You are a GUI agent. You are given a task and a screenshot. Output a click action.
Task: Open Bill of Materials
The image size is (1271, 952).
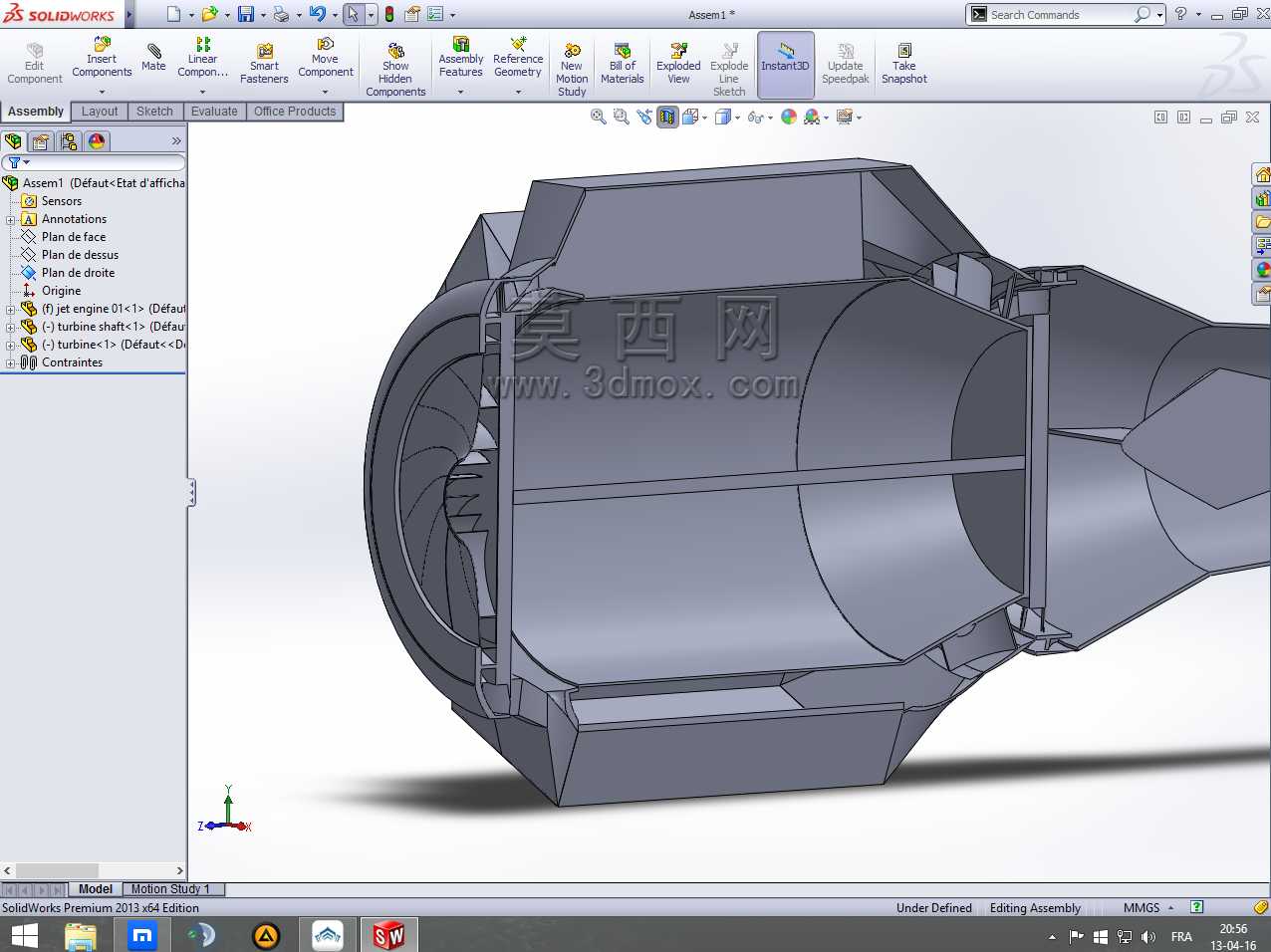(623, 63)
